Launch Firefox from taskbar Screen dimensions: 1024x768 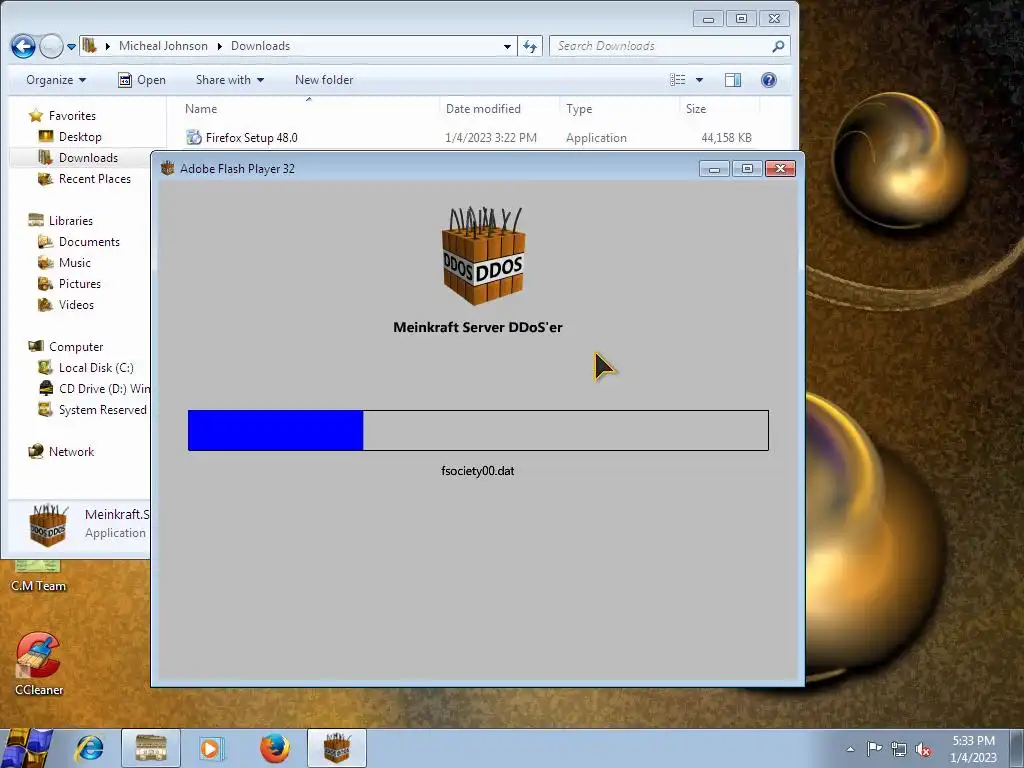point(275,748)
